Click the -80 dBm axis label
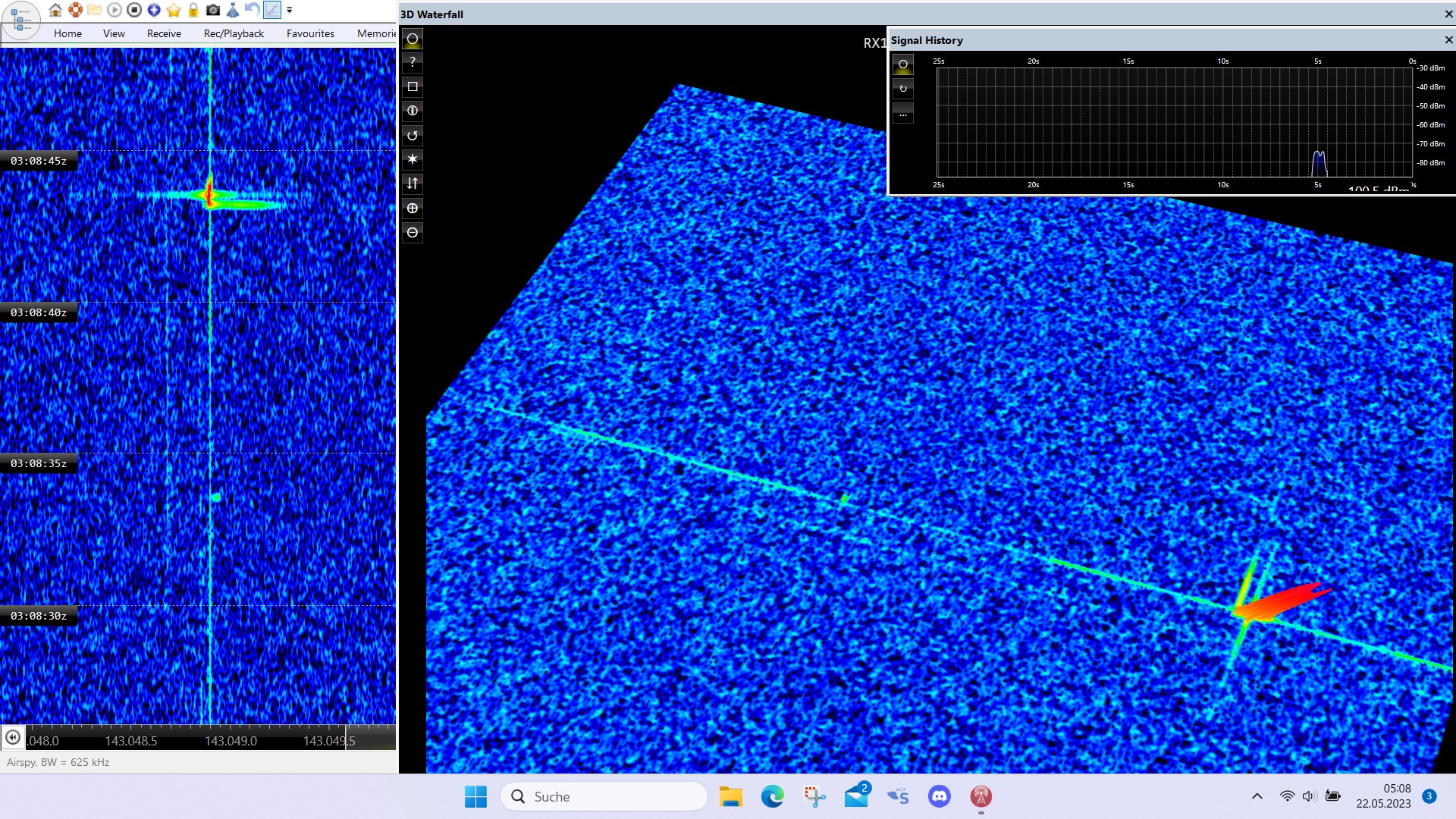1456x819 pixels. click(x=1431, y=163)
